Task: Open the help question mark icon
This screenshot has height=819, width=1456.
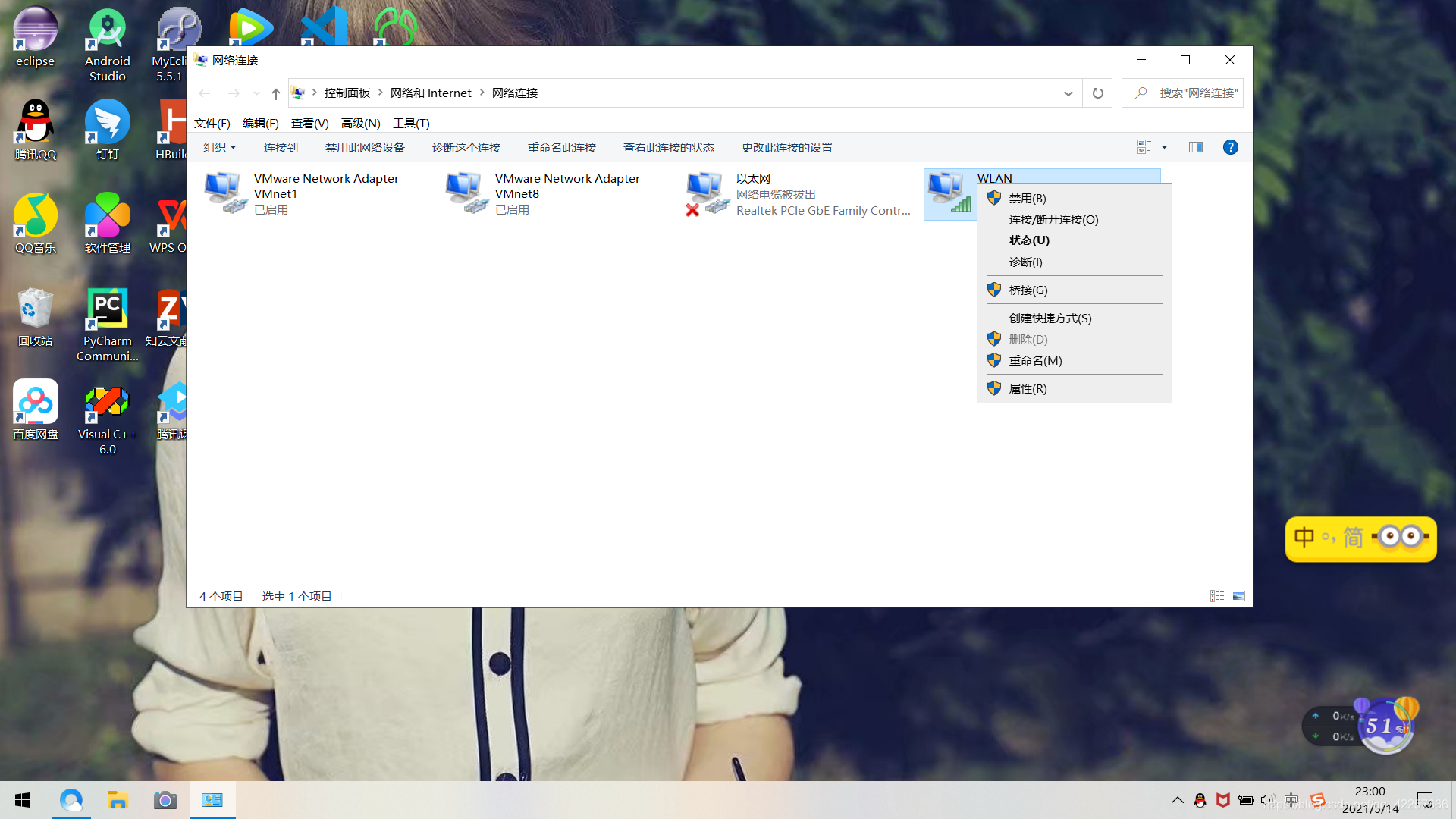Action: click(1230, 147)
